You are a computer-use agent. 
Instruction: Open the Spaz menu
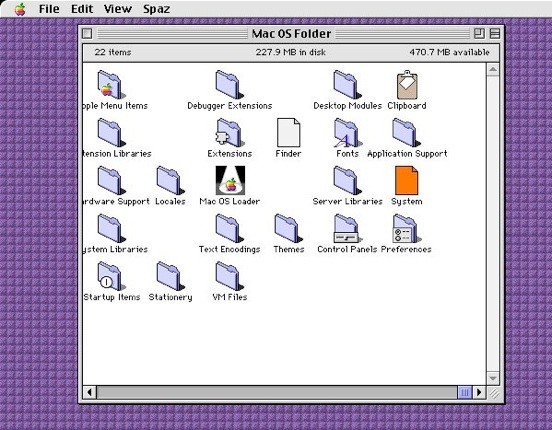pos(156,9)
